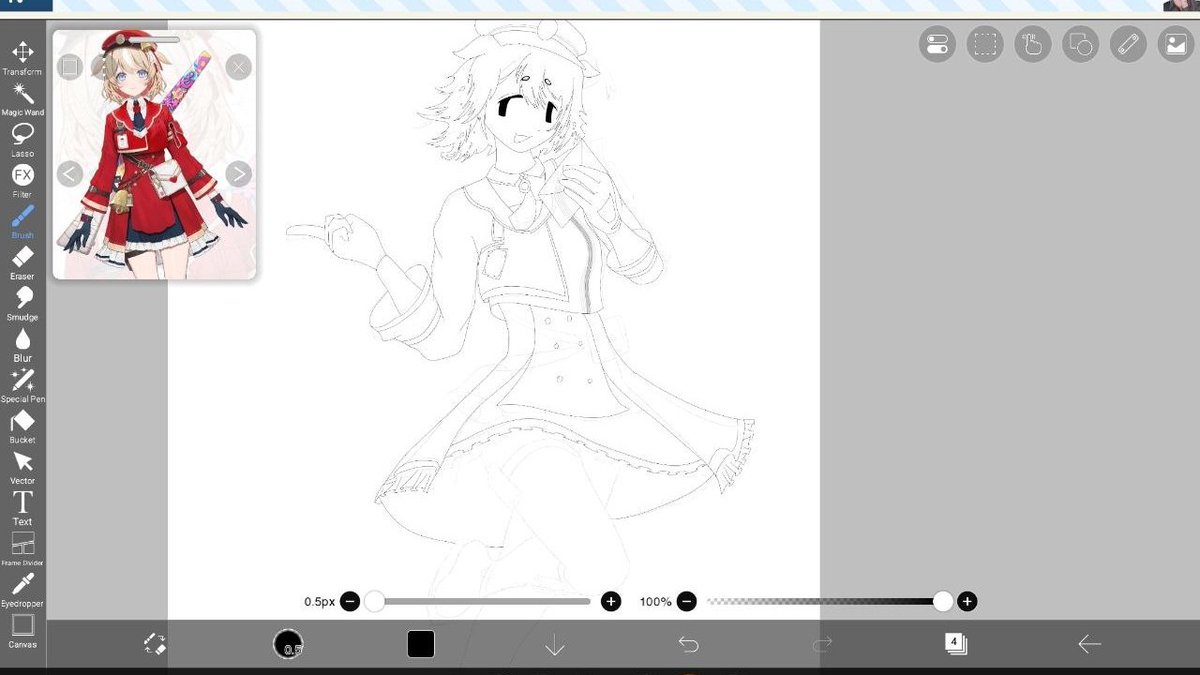The height and width of the screenshot is (675, 1200).
Task: Select the Vector tool
Action: point(22,468)
